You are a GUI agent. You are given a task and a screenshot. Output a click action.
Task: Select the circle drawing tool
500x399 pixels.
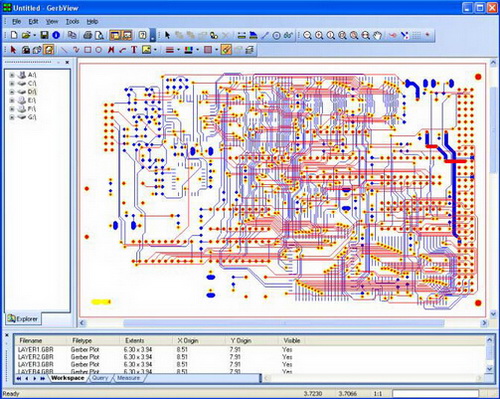pyautogui.click(x=99, y=50)
